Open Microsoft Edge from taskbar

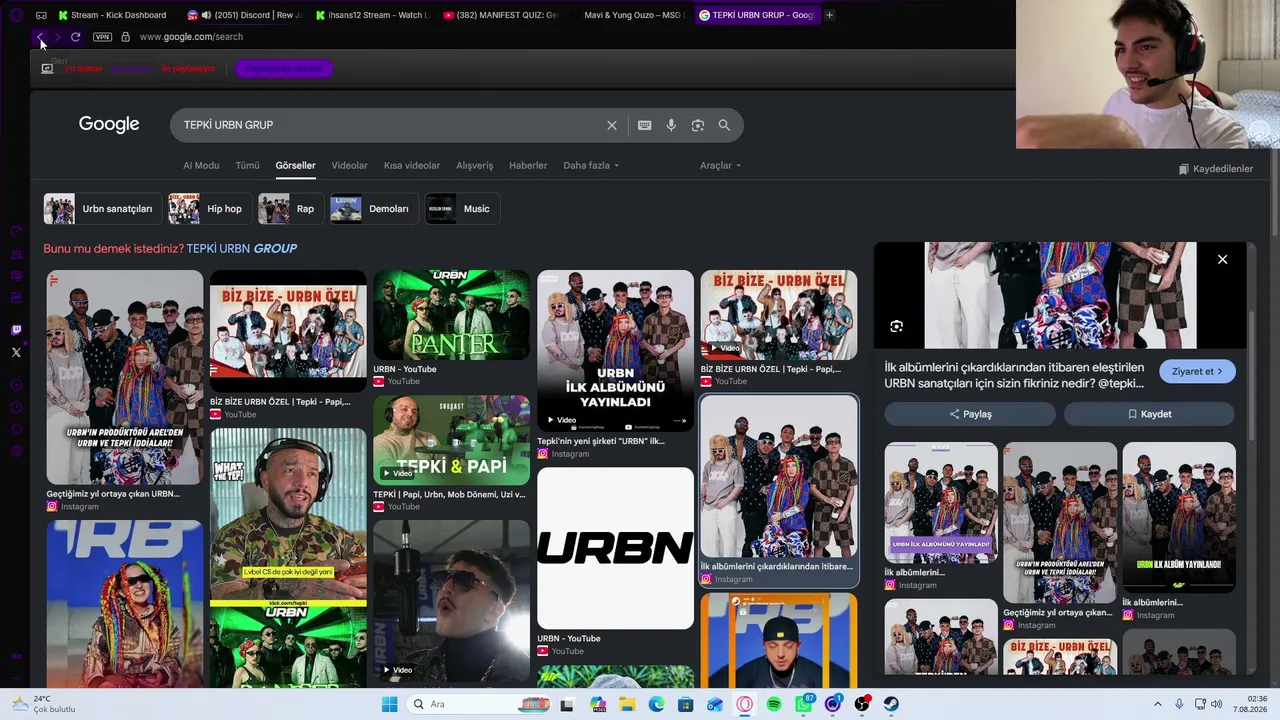[656, 704]
